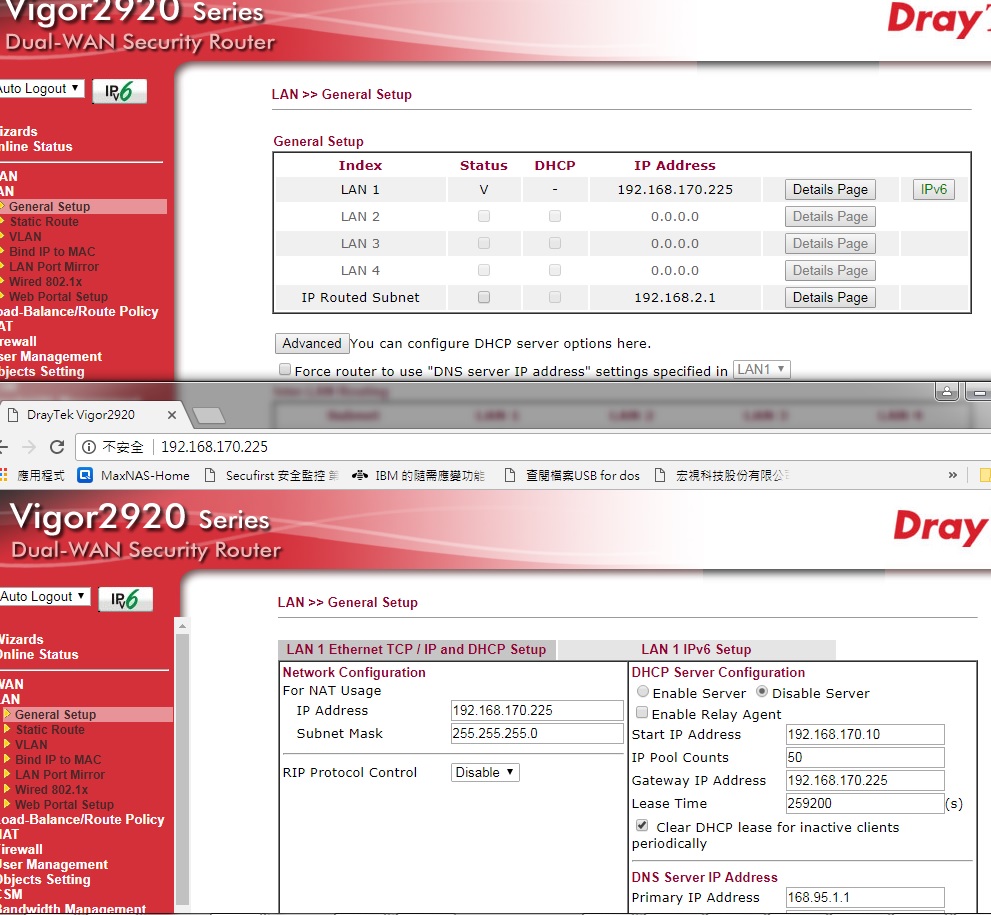The image size is (991, 915).
Task: Open LAN Port Mirror in the upper window sidebar
Action: [54, 267]
